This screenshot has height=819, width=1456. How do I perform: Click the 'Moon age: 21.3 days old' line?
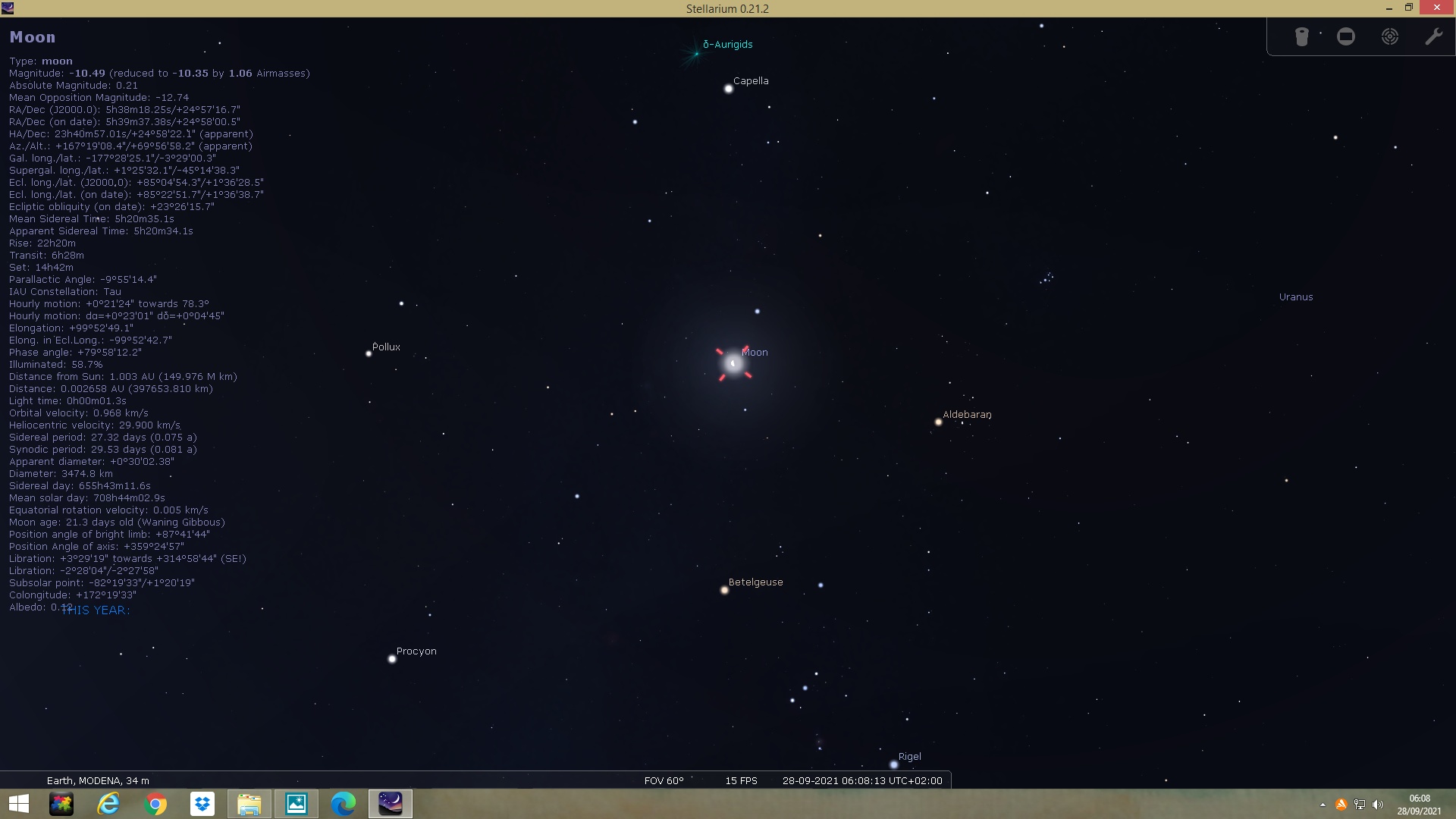(x=117, y=522)
